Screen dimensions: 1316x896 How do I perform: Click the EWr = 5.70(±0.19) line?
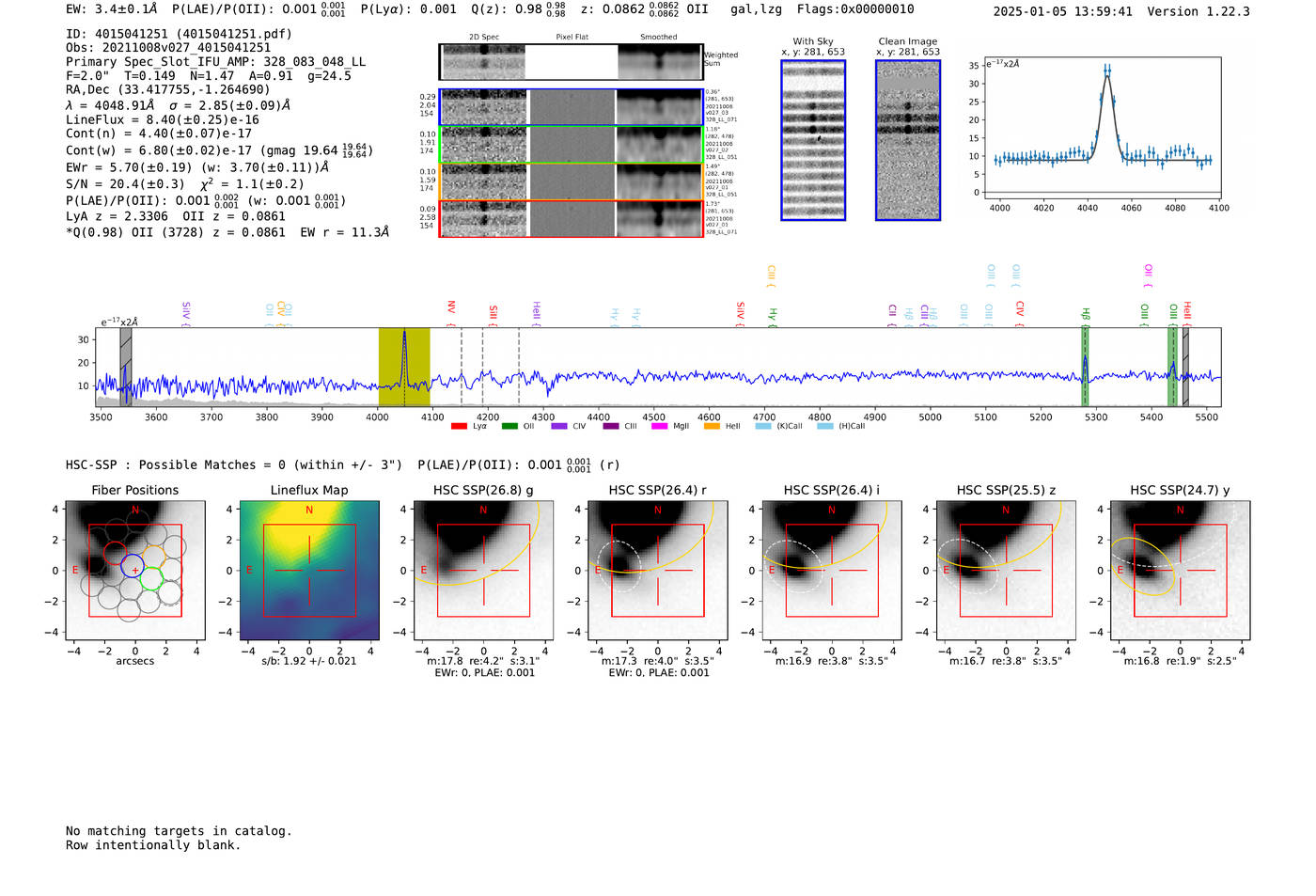pos(197,168)
